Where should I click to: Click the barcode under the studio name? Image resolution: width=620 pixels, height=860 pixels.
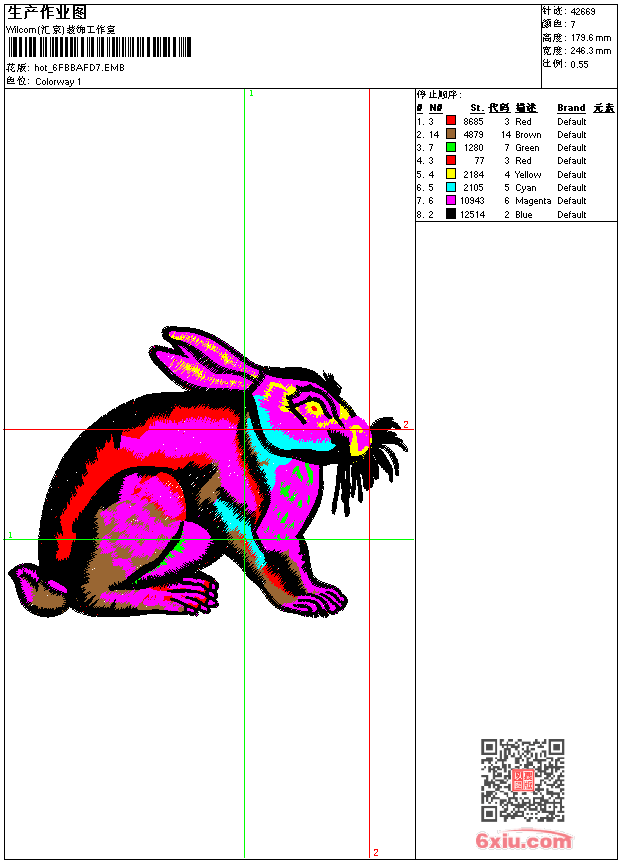99,47
